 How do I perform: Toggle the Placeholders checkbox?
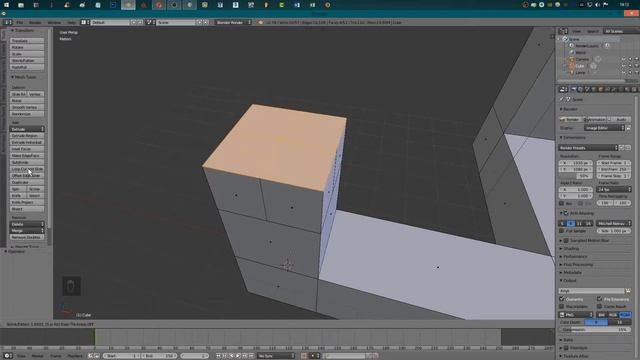pos(562,306)
